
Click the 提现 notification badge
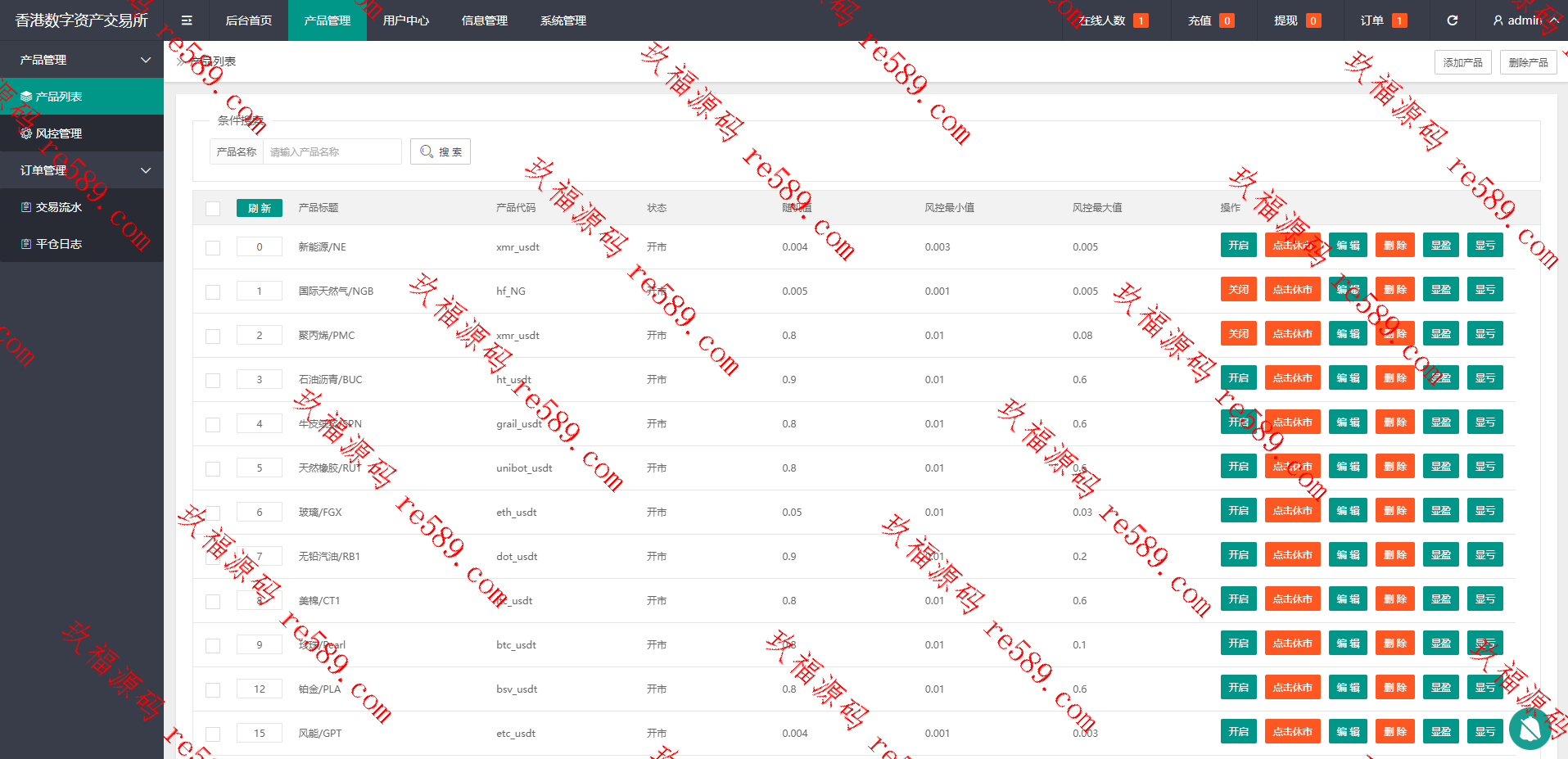(x=1313, y=20)
